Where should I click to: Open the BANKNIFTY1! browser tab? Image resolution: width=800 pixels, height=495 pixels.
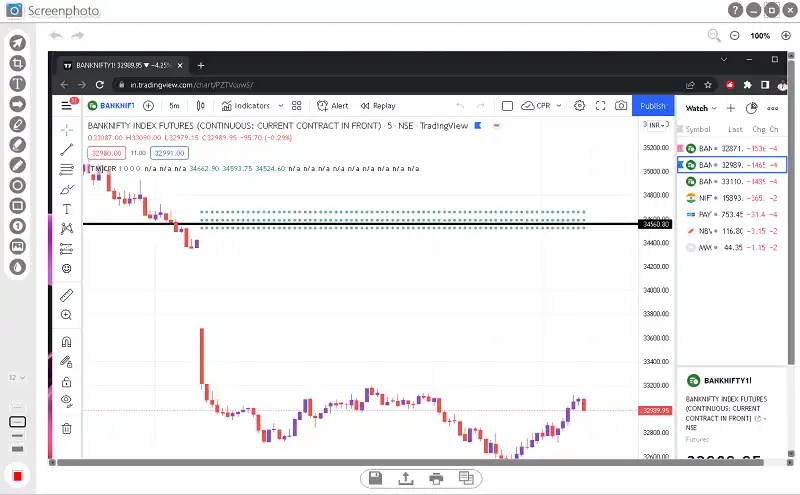[122, 65]
